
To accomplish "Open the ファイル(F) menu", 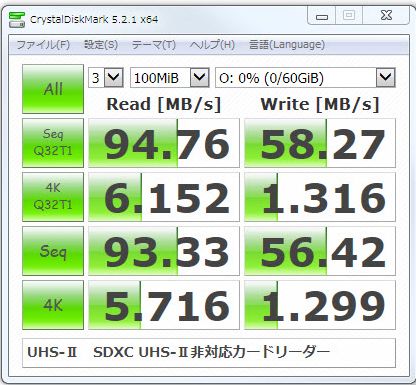I will 43,45.
